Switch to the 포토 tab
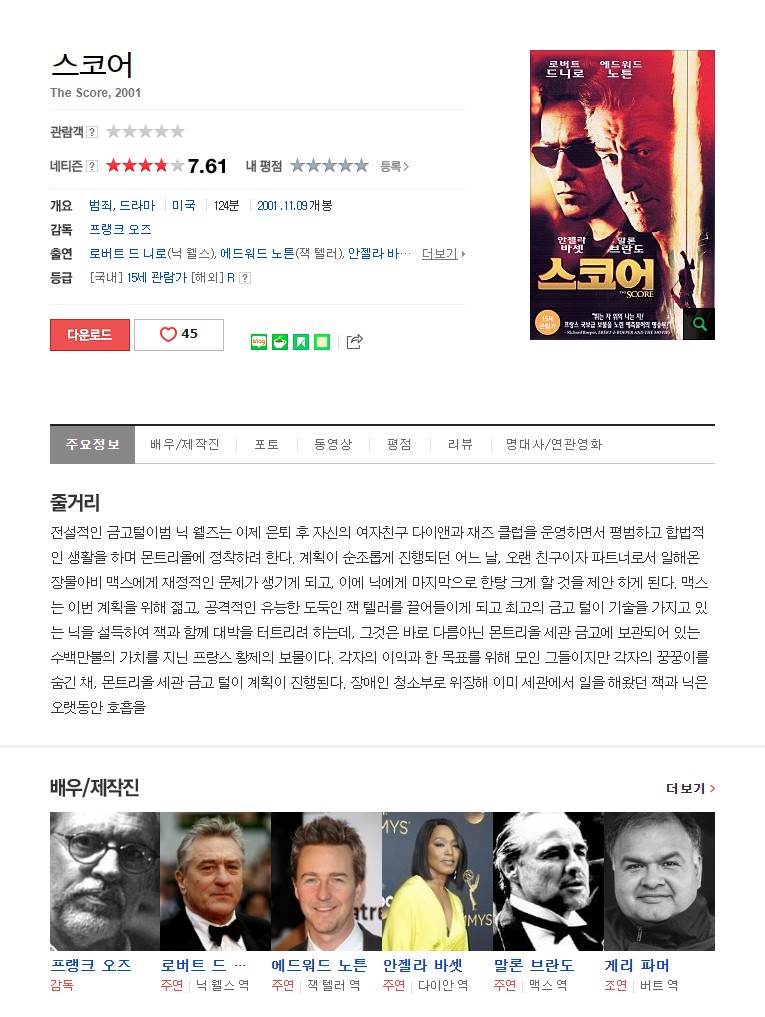 point(267,444)
